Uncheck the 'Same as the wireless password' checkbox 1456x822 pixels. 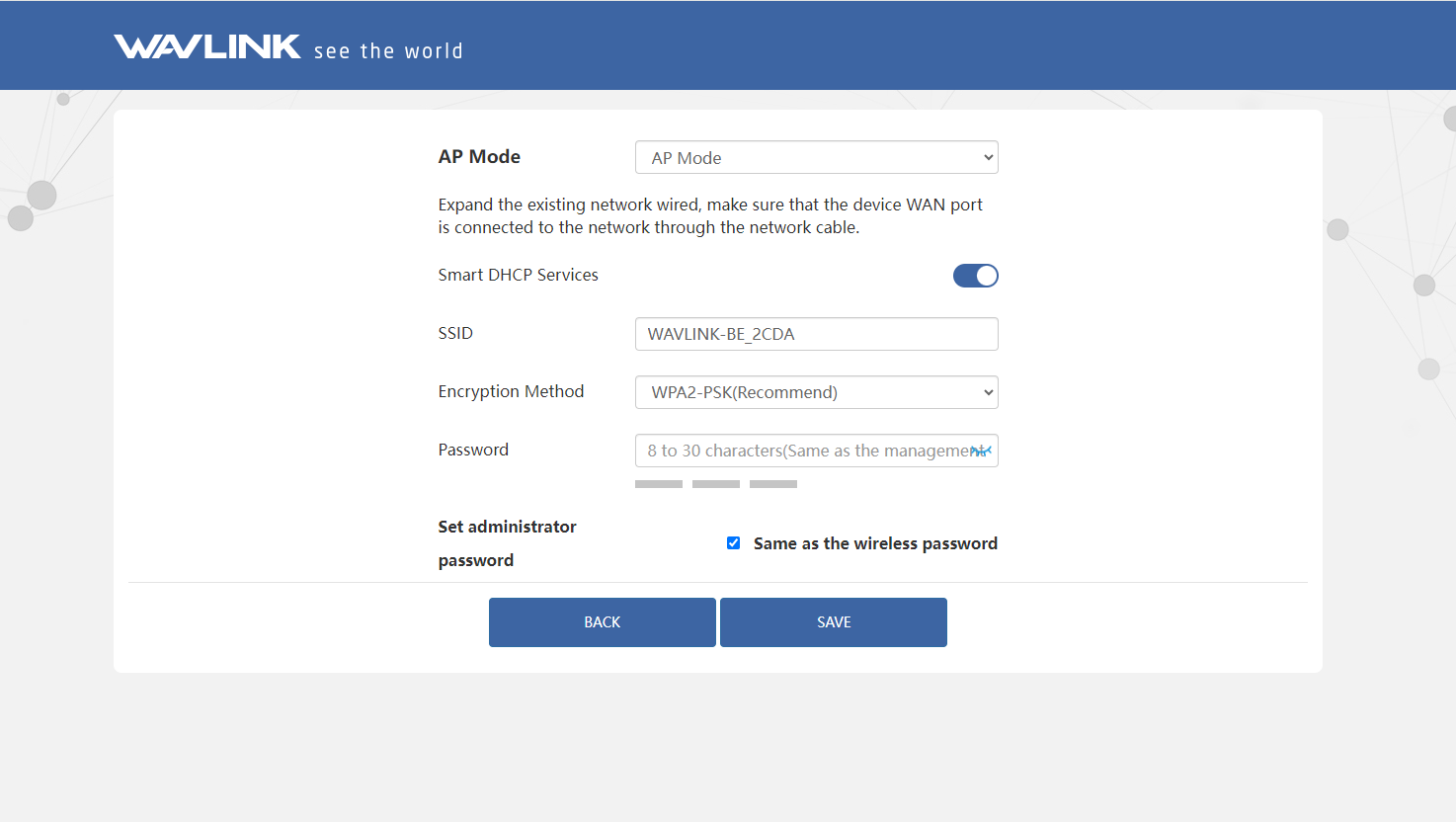click(x=733, y=543)
